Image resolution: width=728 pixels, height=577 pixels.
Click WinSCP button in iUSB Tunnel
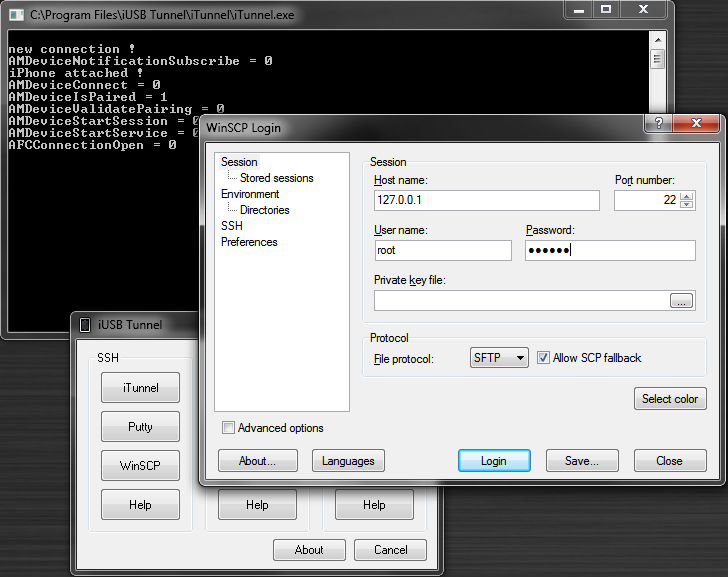(x=140, y=466)
